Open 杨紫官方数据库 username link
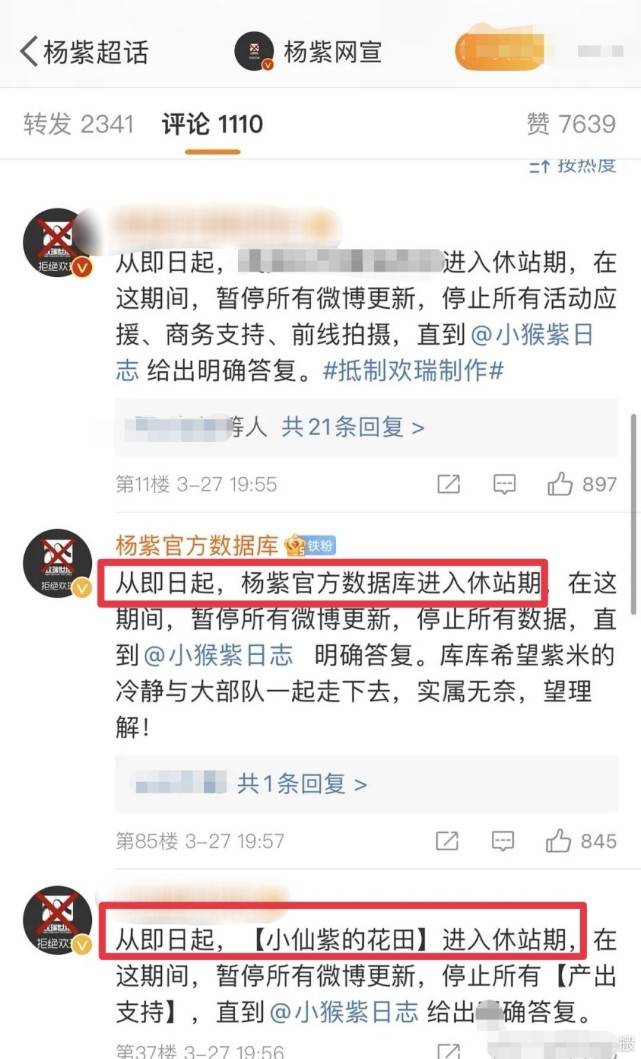The height and width of the screenshot is (1059, 641). pos(197,545)
